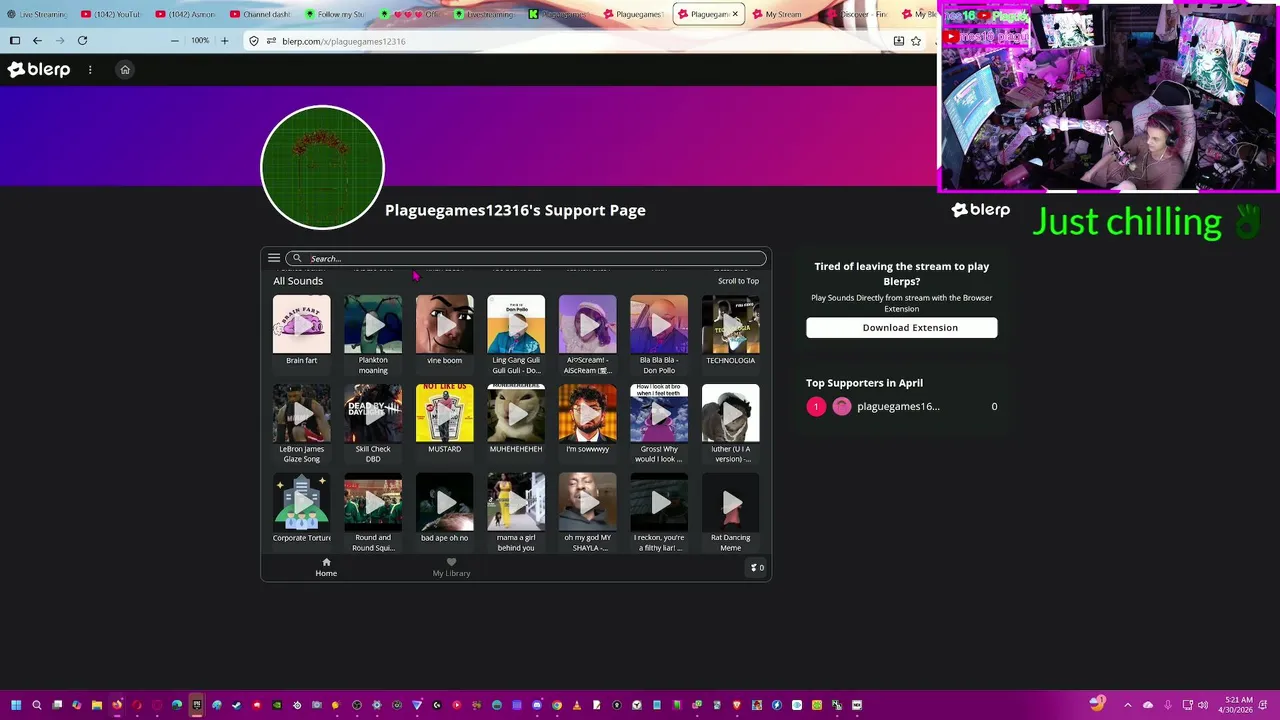Click the search field in sound board

pos(526,258)
